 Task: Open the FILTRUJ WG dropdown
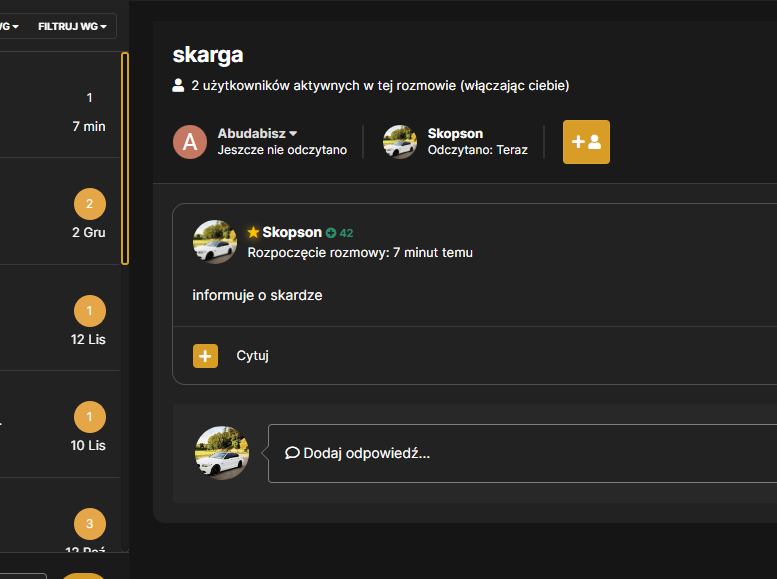pyautogui.click(x=72, y=26)
